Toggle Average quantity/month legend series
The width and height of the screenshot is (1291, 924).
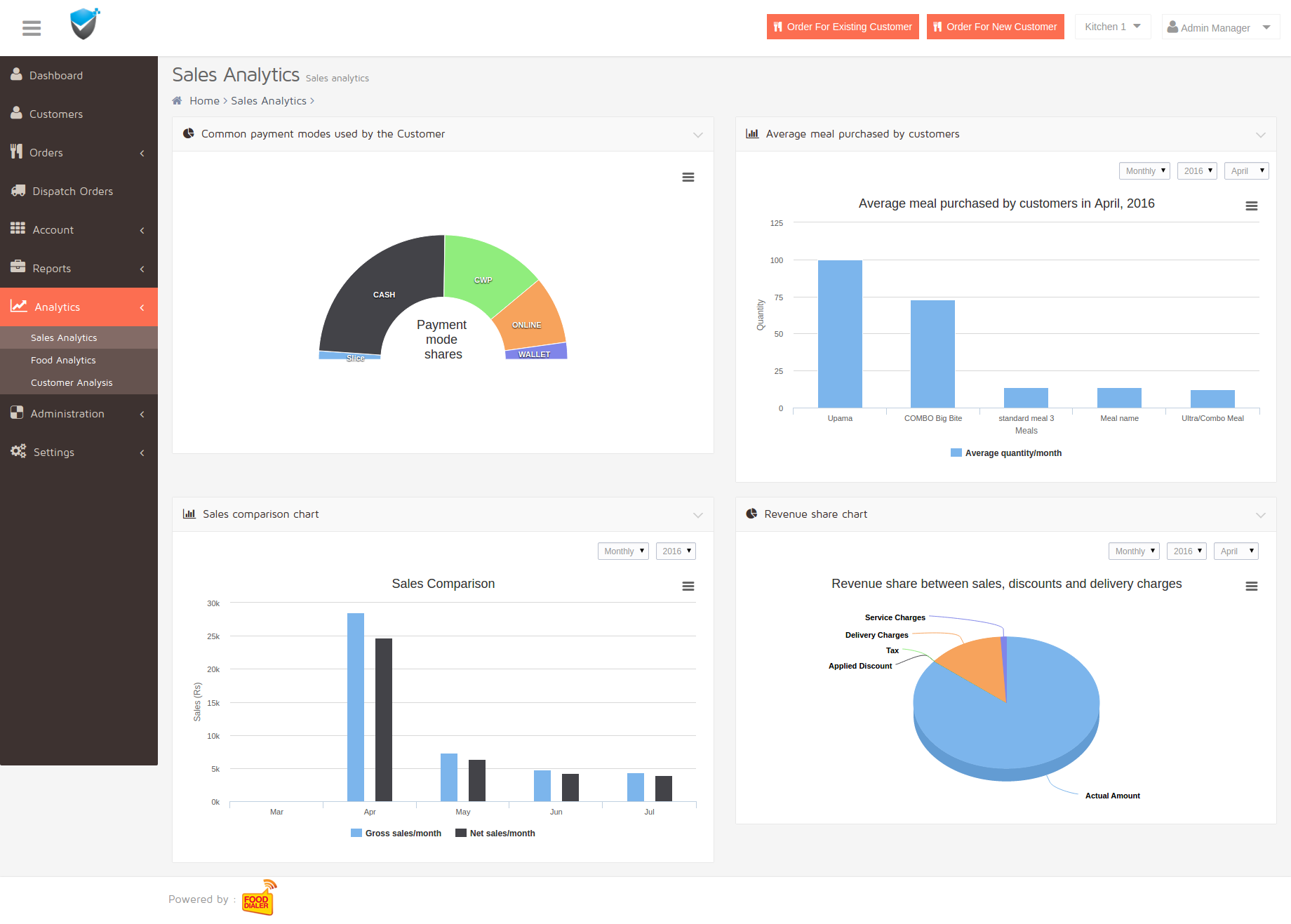click(x=1006, y=453)
